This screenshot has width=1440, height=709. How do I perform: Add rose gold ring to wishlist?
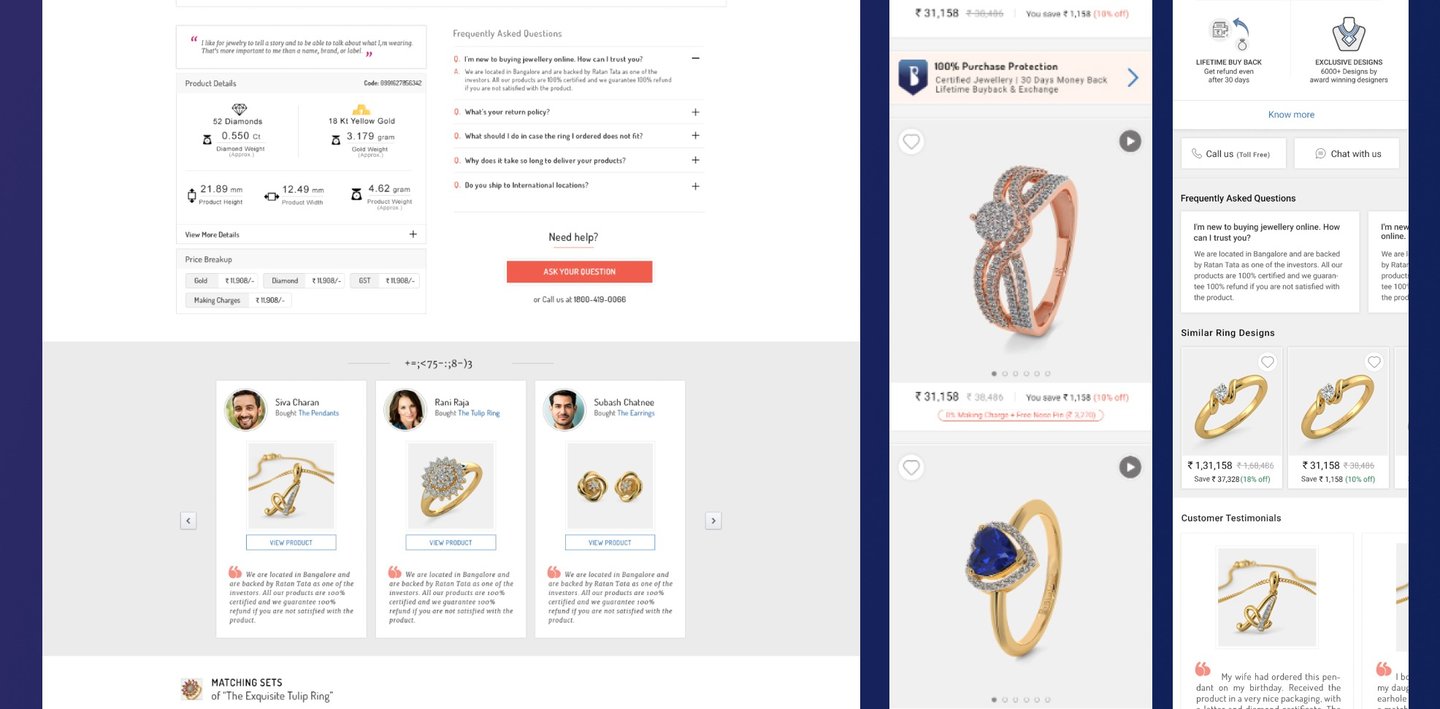[910, 142]
